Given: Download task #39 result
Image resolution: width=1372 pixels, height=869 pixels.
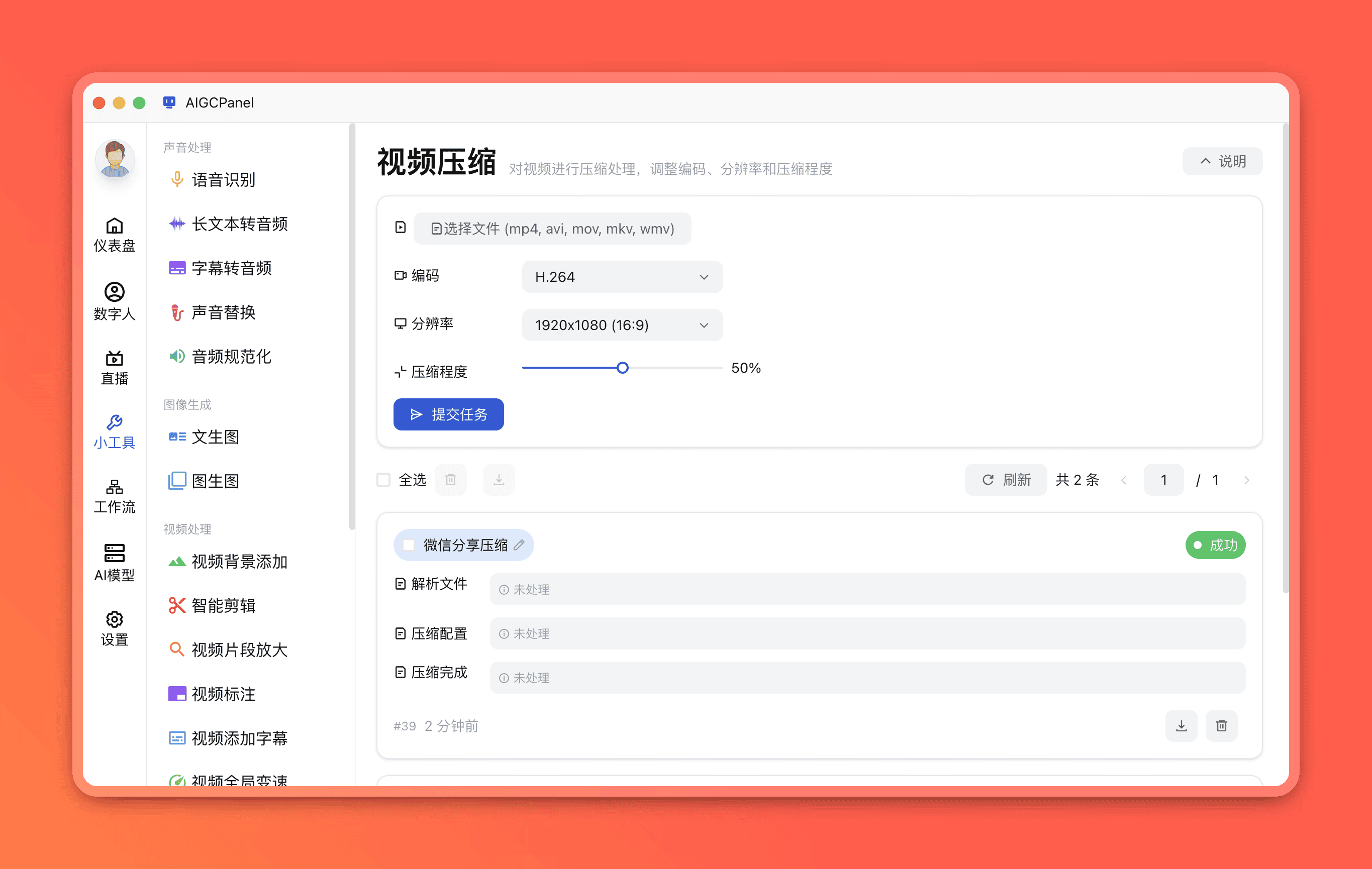Looking at the screenshot, I should [1181, 725].
